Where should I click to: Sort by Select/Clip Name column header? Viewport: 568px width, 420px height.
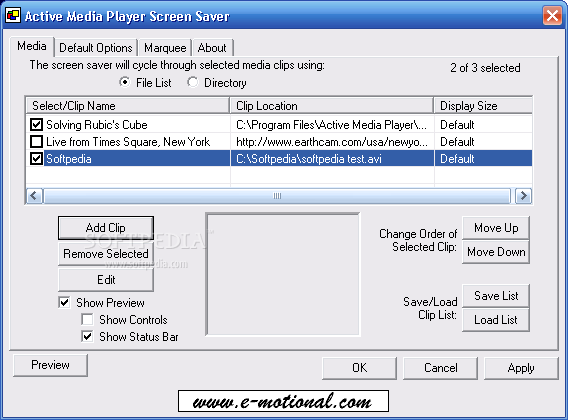click(x=128, y=106)
